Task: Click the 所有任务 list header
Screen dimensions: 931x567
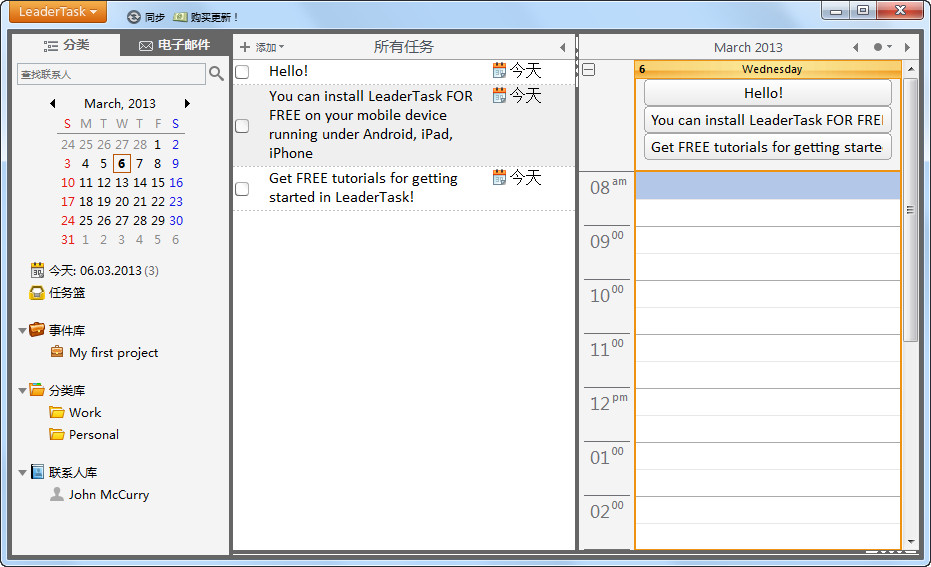Action: click(x=404, y=47)
